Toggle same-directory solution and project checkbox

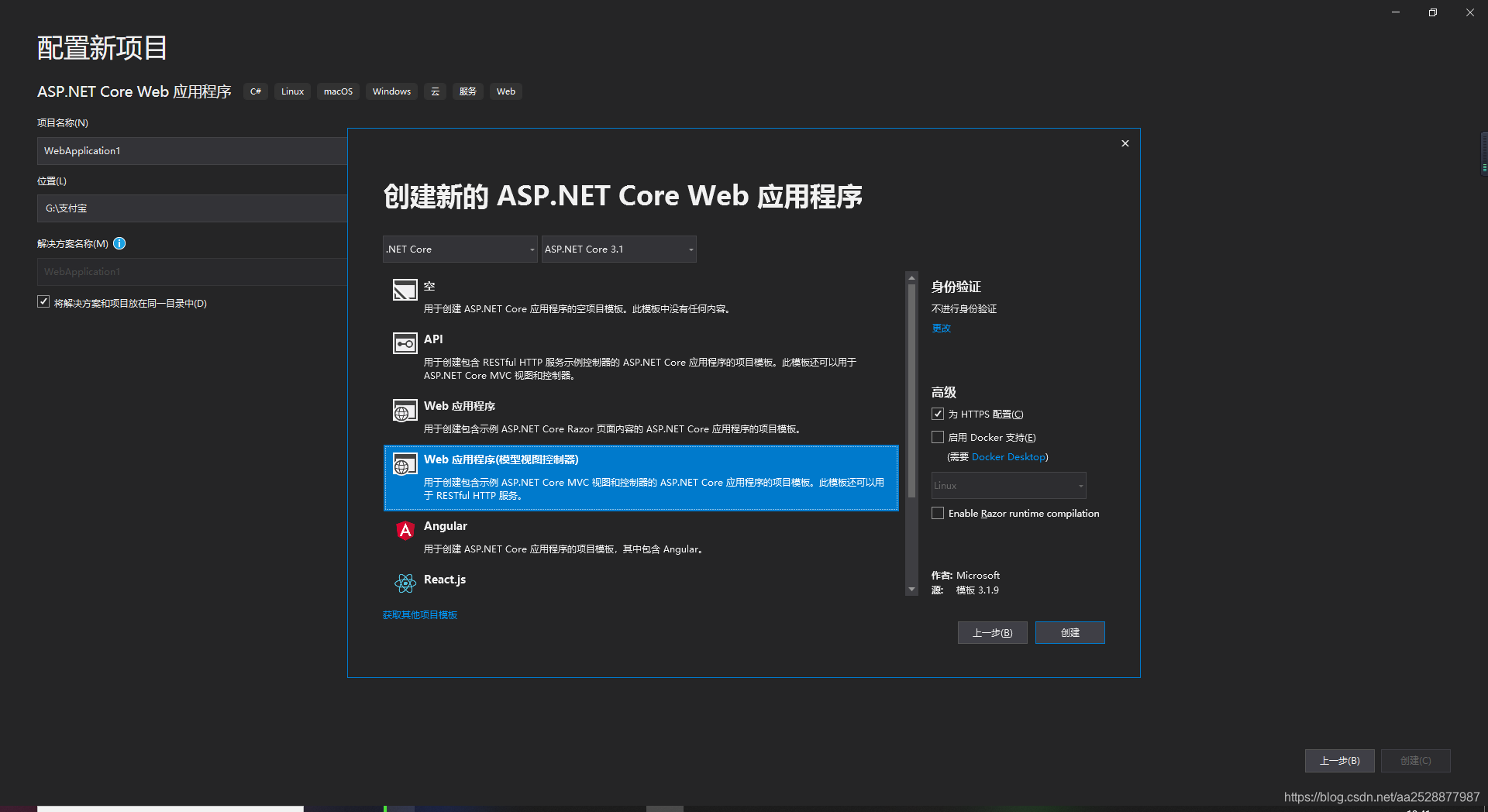tap(43, 302)
